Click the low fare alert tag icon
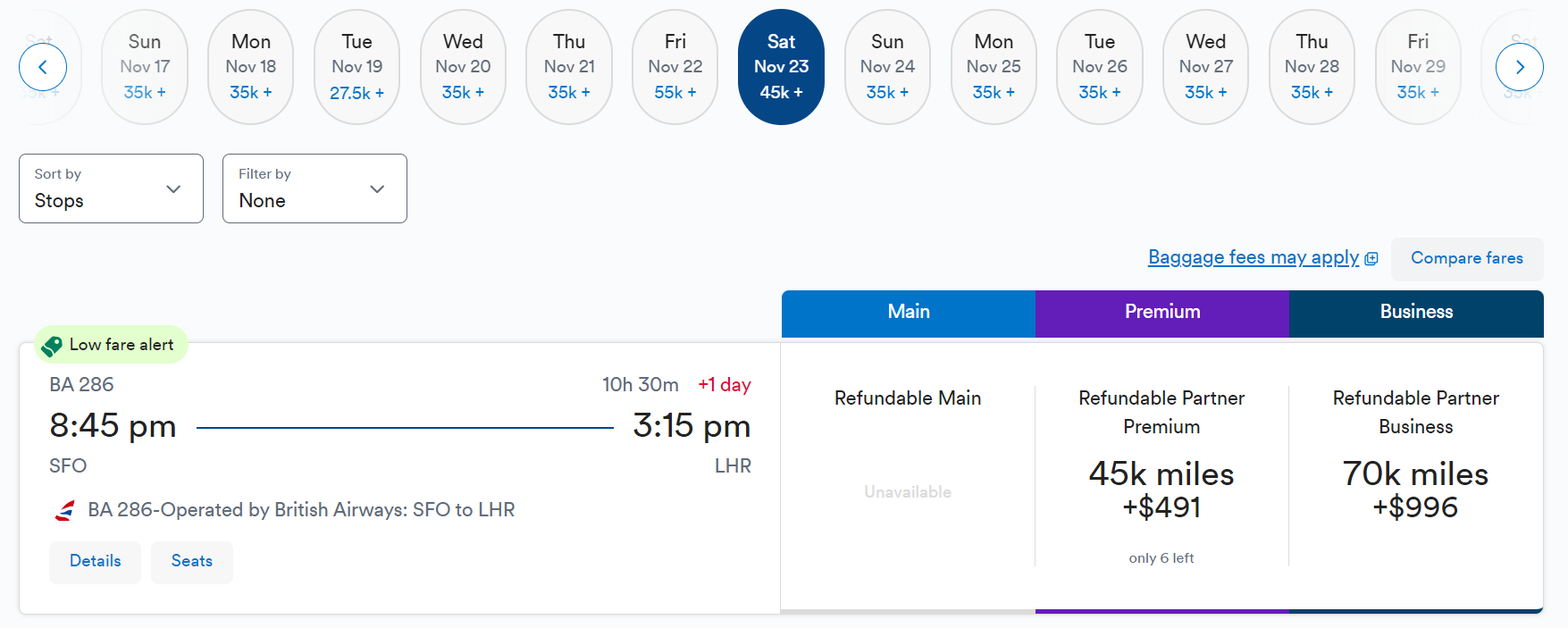The image size is (1568, 628). click(53, 345)
